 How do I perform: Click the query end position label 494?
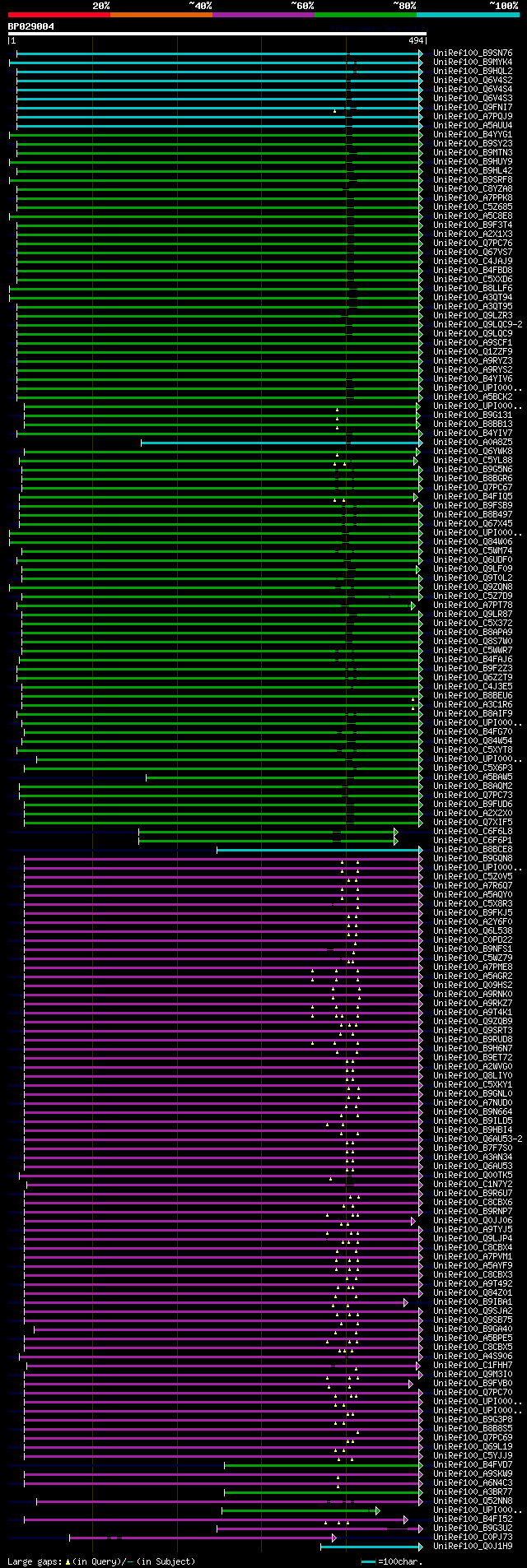(x=416, y=40)
